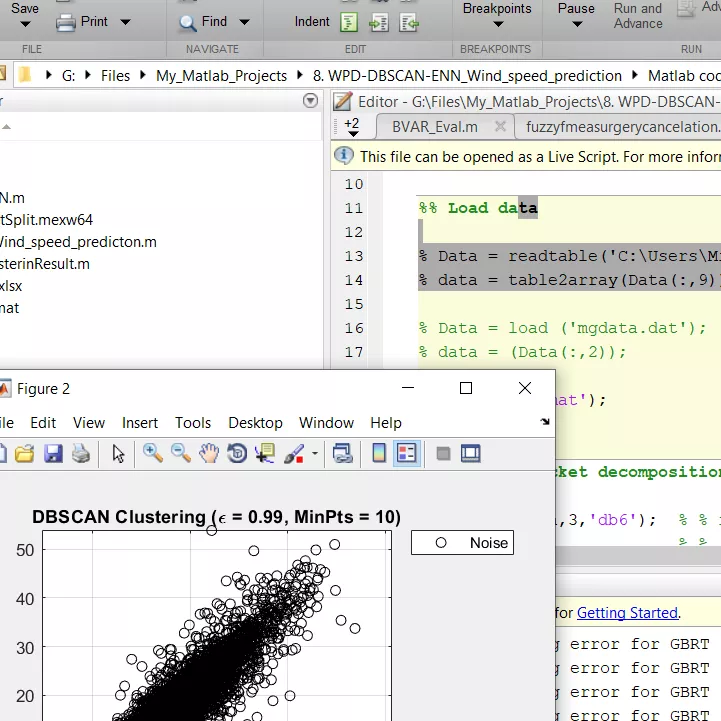Open the Current Folder panel actions menu

(310, 101)
